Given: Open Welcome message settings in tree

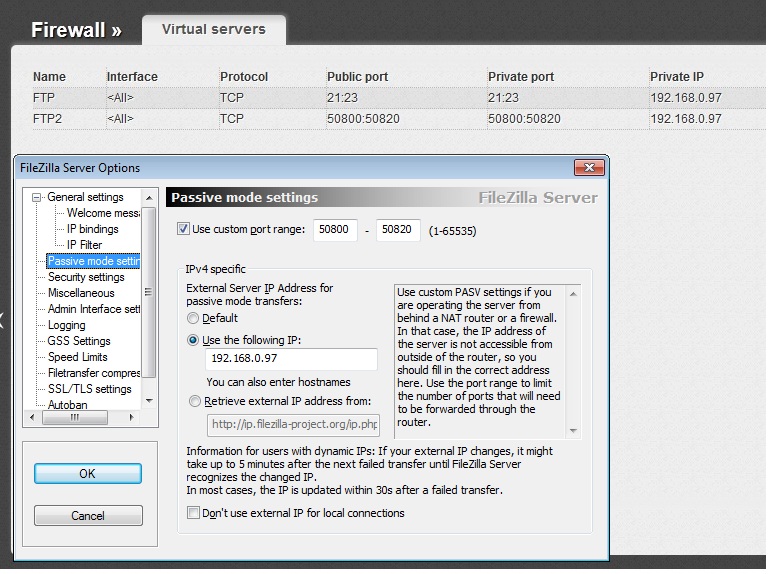Looking at the screenshot, I should tap(103, 213).
